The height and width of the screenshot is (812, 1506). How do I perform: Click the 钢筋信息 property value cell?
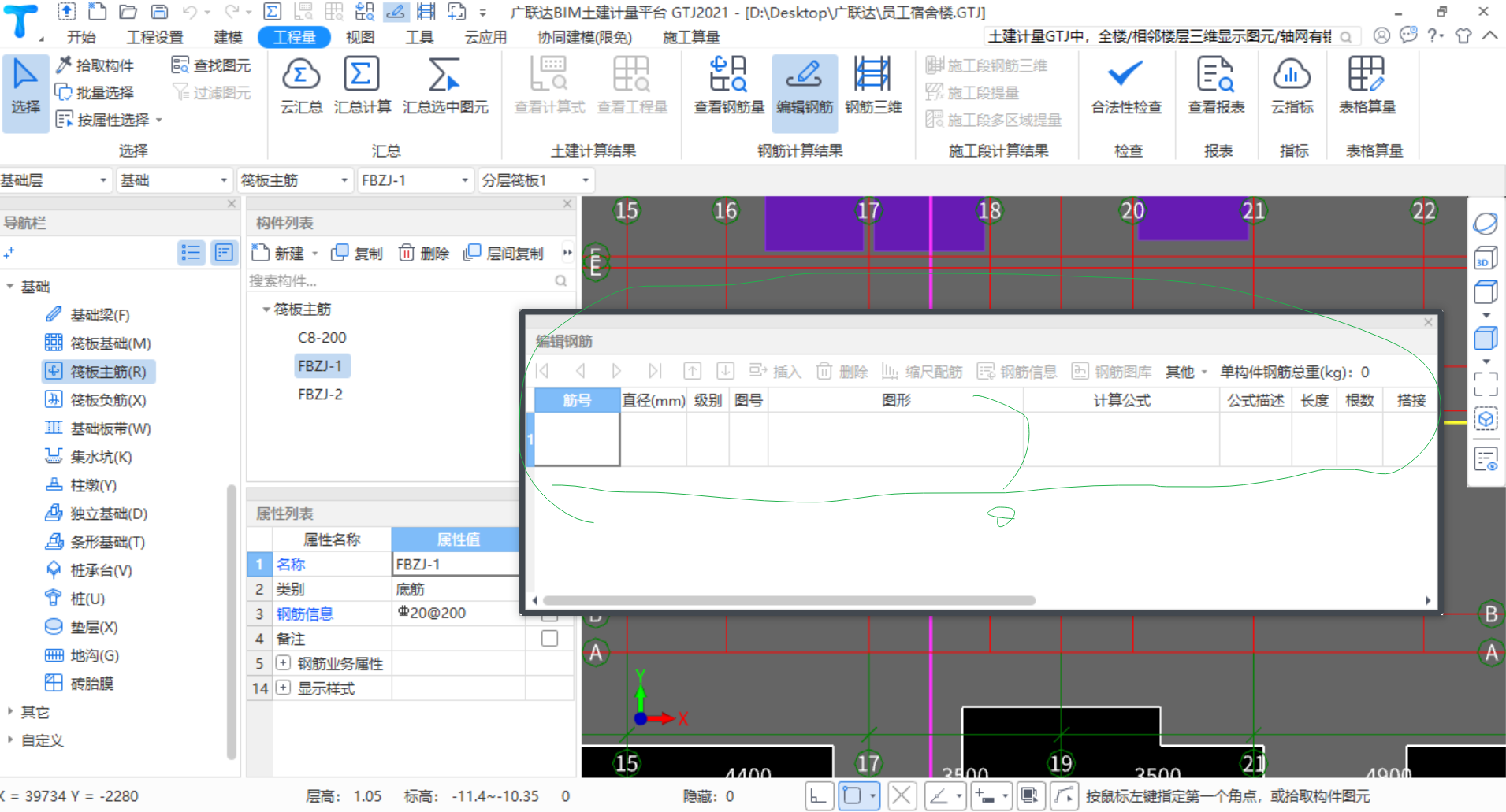point(459,613)
